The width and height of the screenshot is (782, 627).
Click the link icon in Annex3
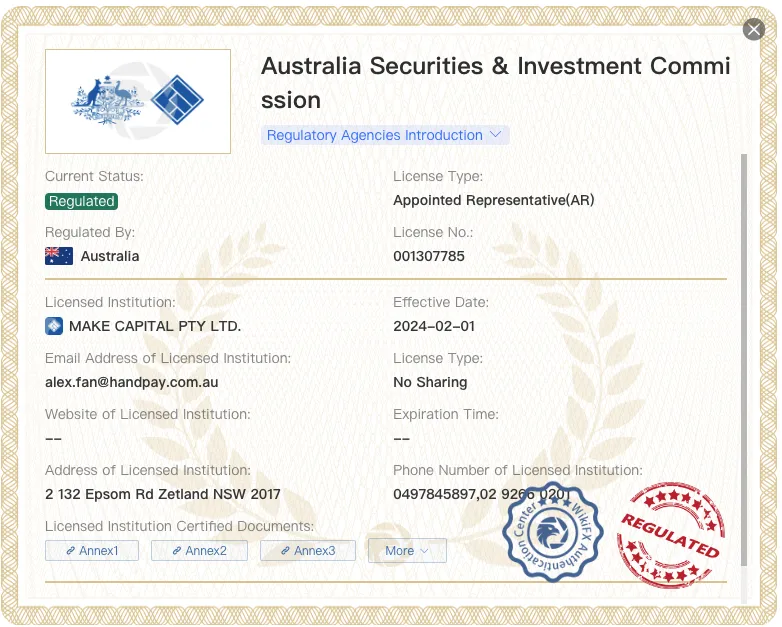(285, 551)
